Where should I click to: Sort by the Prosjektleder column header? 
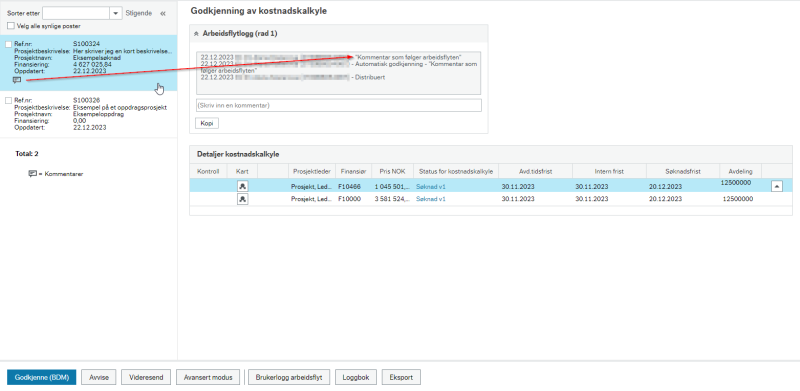coord(312,172)
